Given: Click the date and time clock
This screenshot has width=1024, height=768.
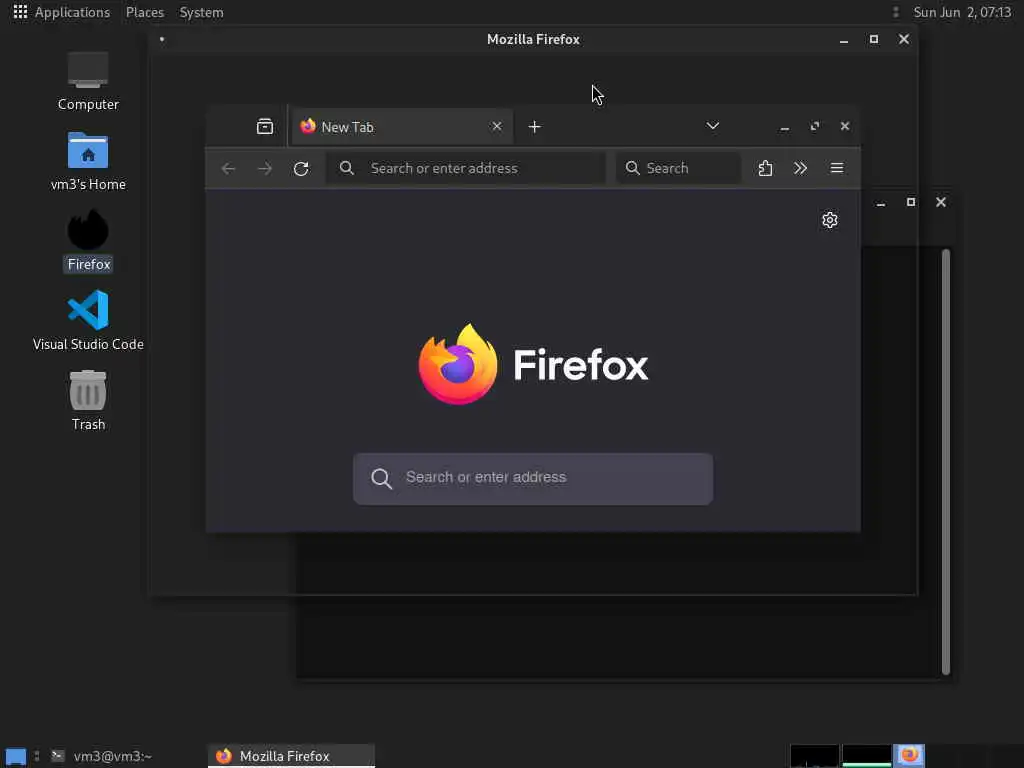Looking at the screenshot, I should tap(962, 12).
